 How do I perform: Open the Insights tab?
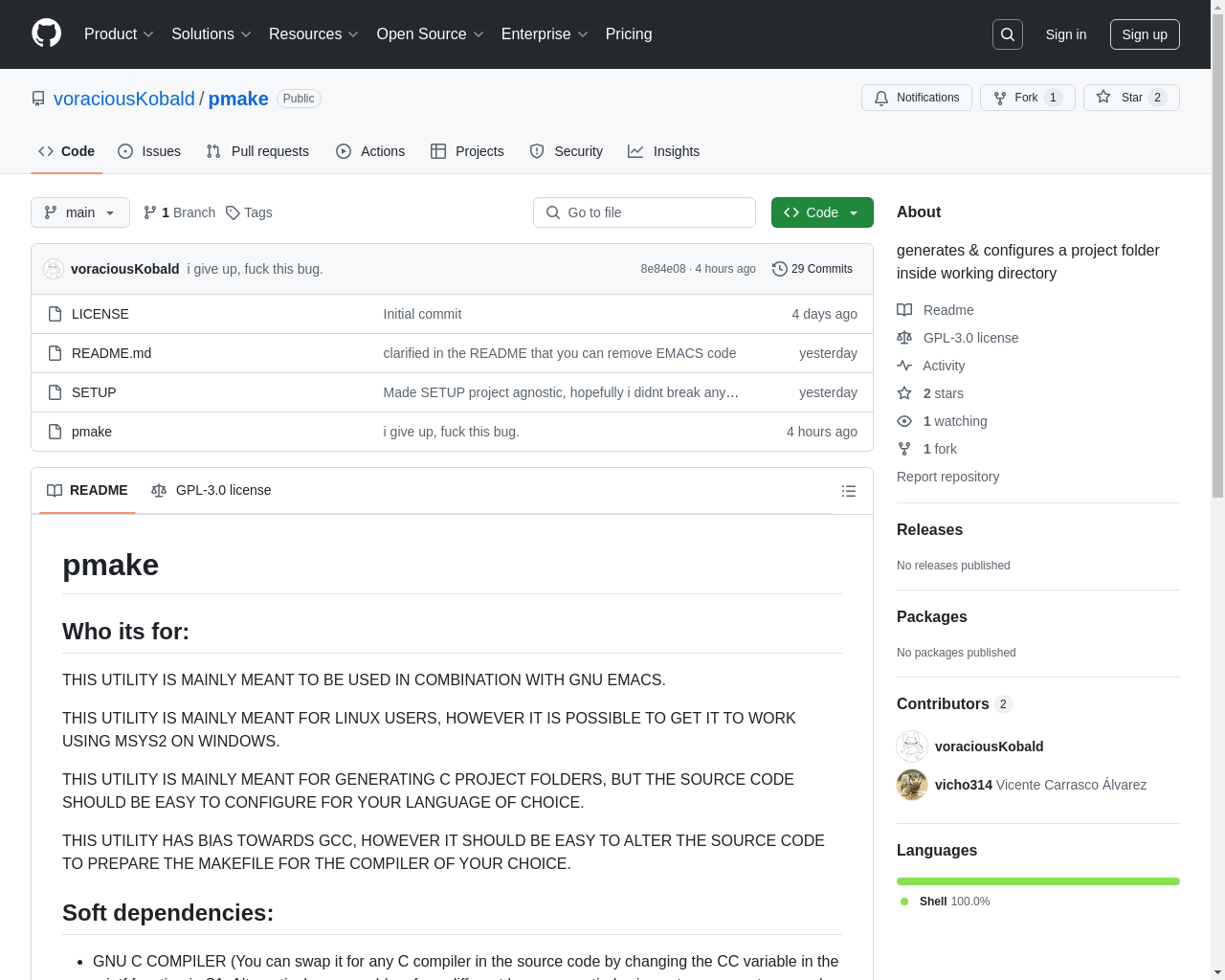664,151
